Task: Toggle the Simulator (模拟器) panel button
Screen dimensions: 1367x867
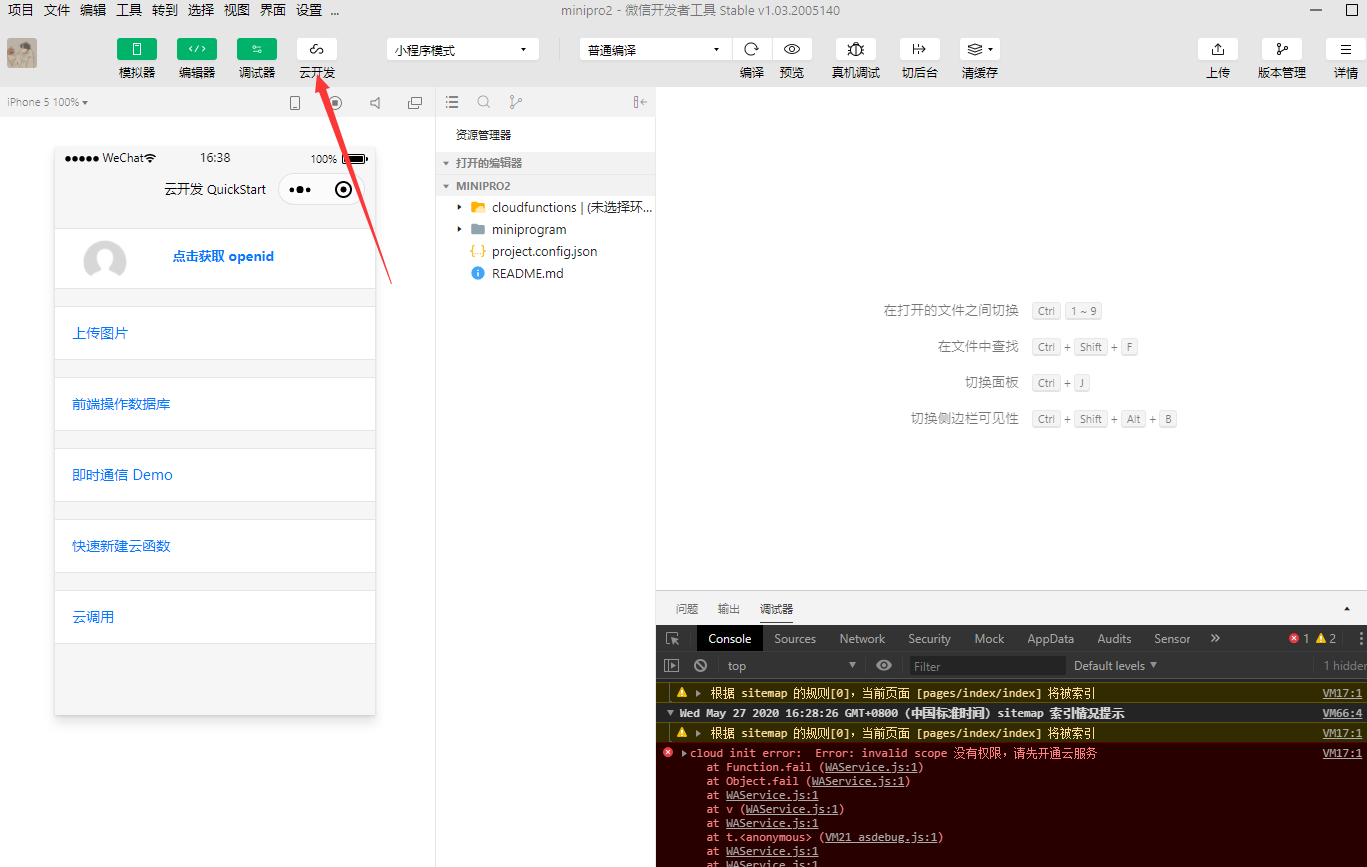Action: (137, 49)
